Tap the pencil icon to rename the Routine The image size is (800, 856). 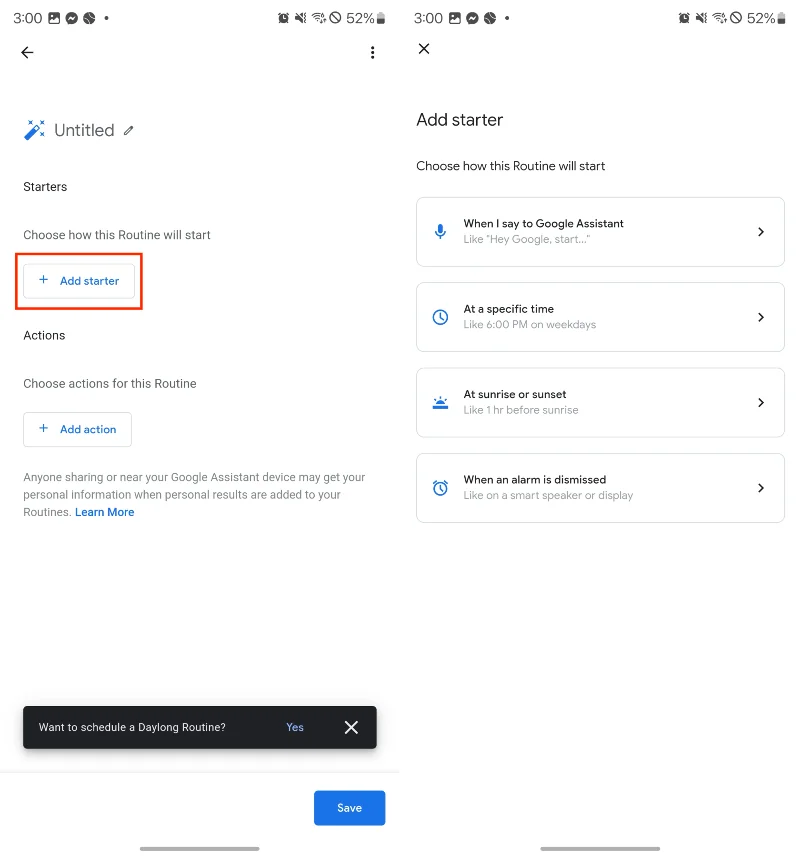(128, 130)
